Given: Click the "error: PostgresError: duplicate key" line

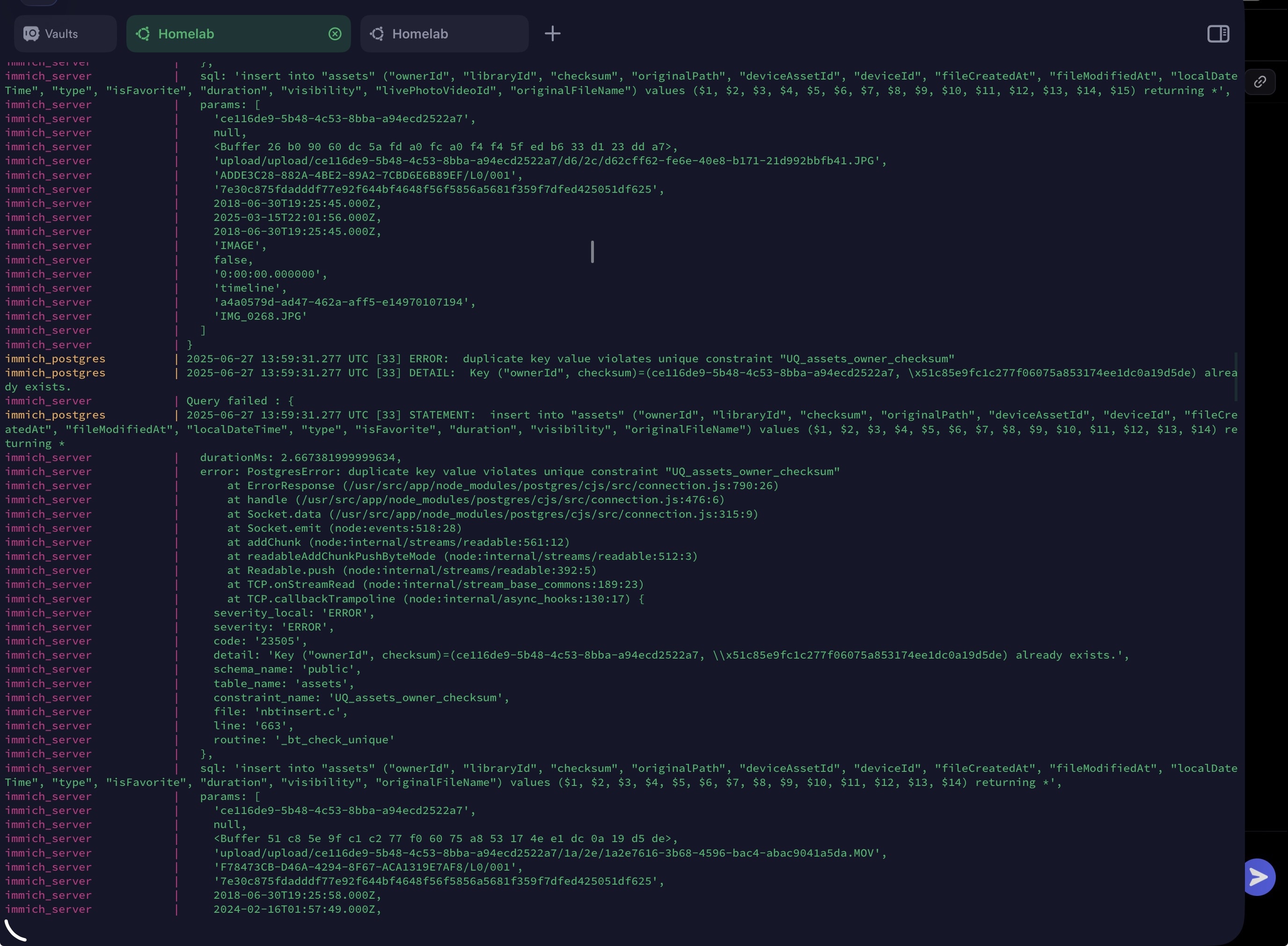Looking at the screenshot, I should [x=520, y=471].
